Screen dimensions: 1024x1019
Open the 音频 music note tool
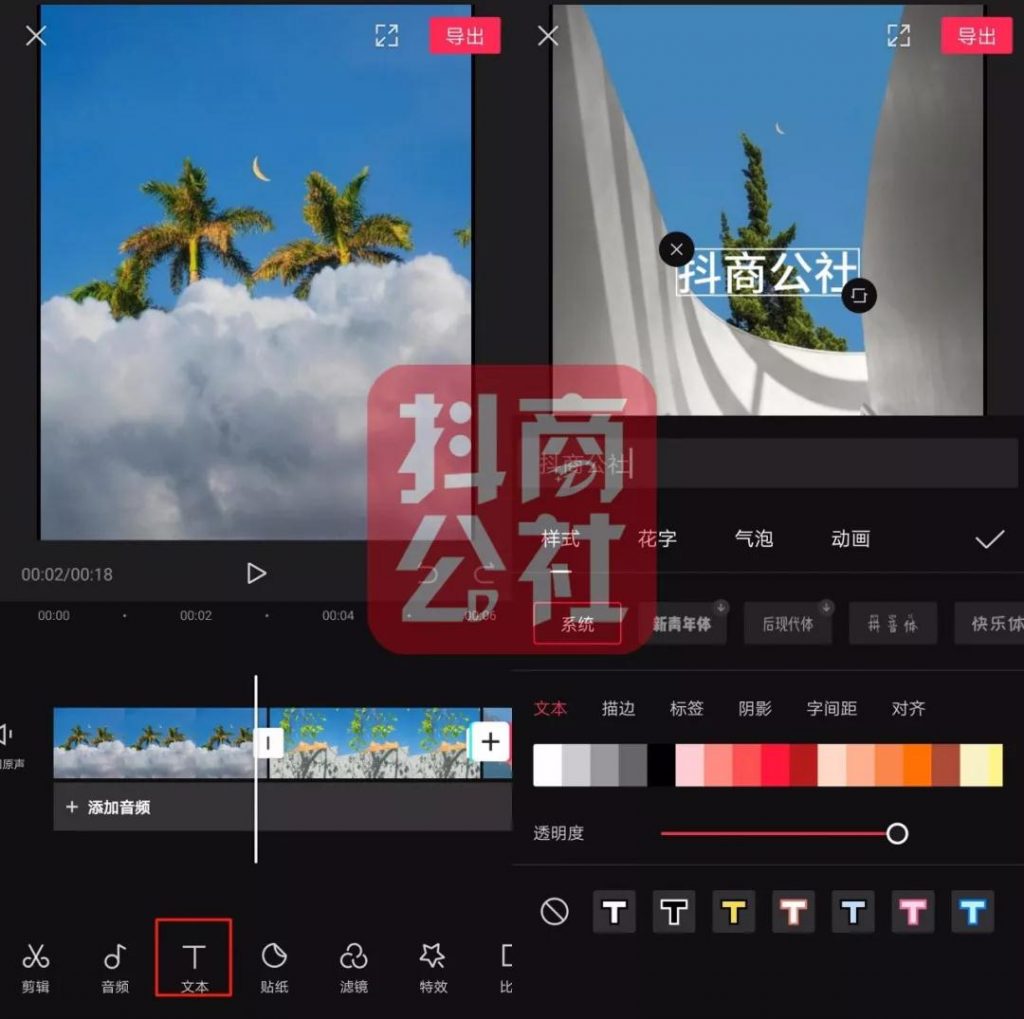coord(115,967)
